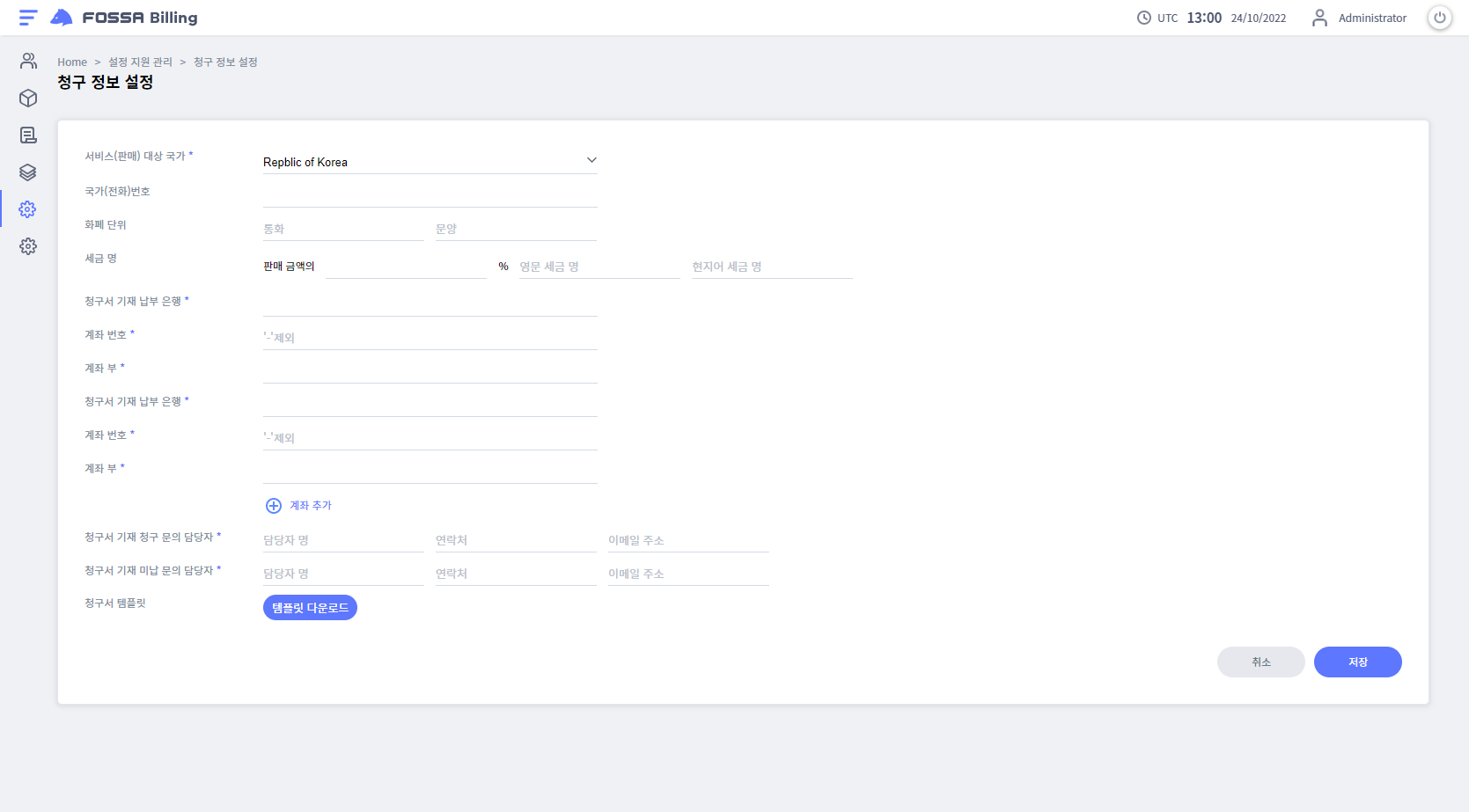Select the active blue gear sidebar icon
The image size is (1469, 812).
28,209
